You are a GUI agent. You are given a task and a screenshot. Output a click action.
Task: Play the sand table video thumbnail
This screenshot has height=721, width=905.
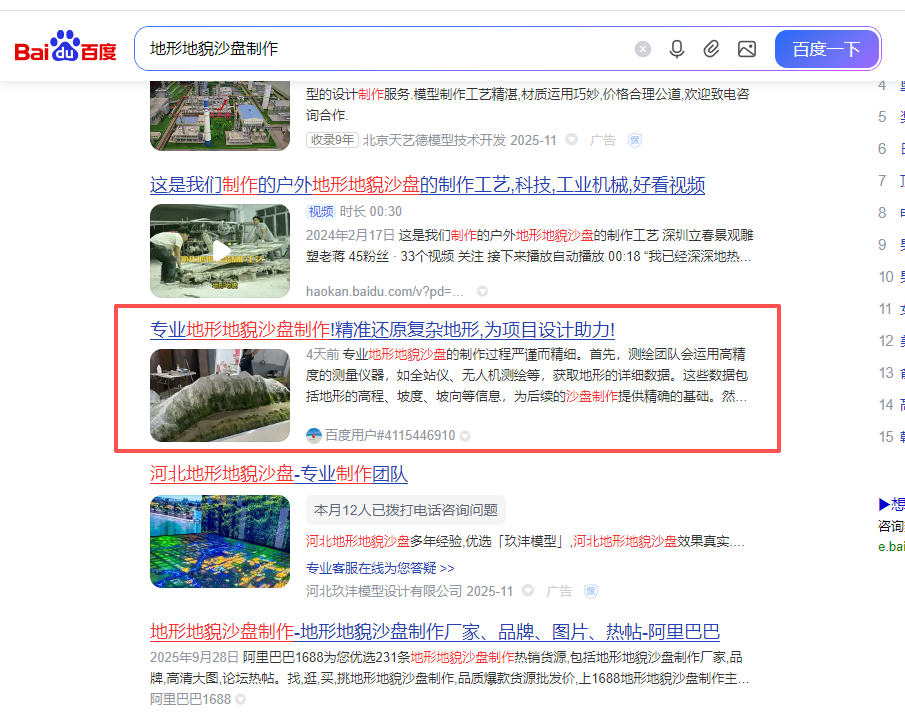pos(220,250)
